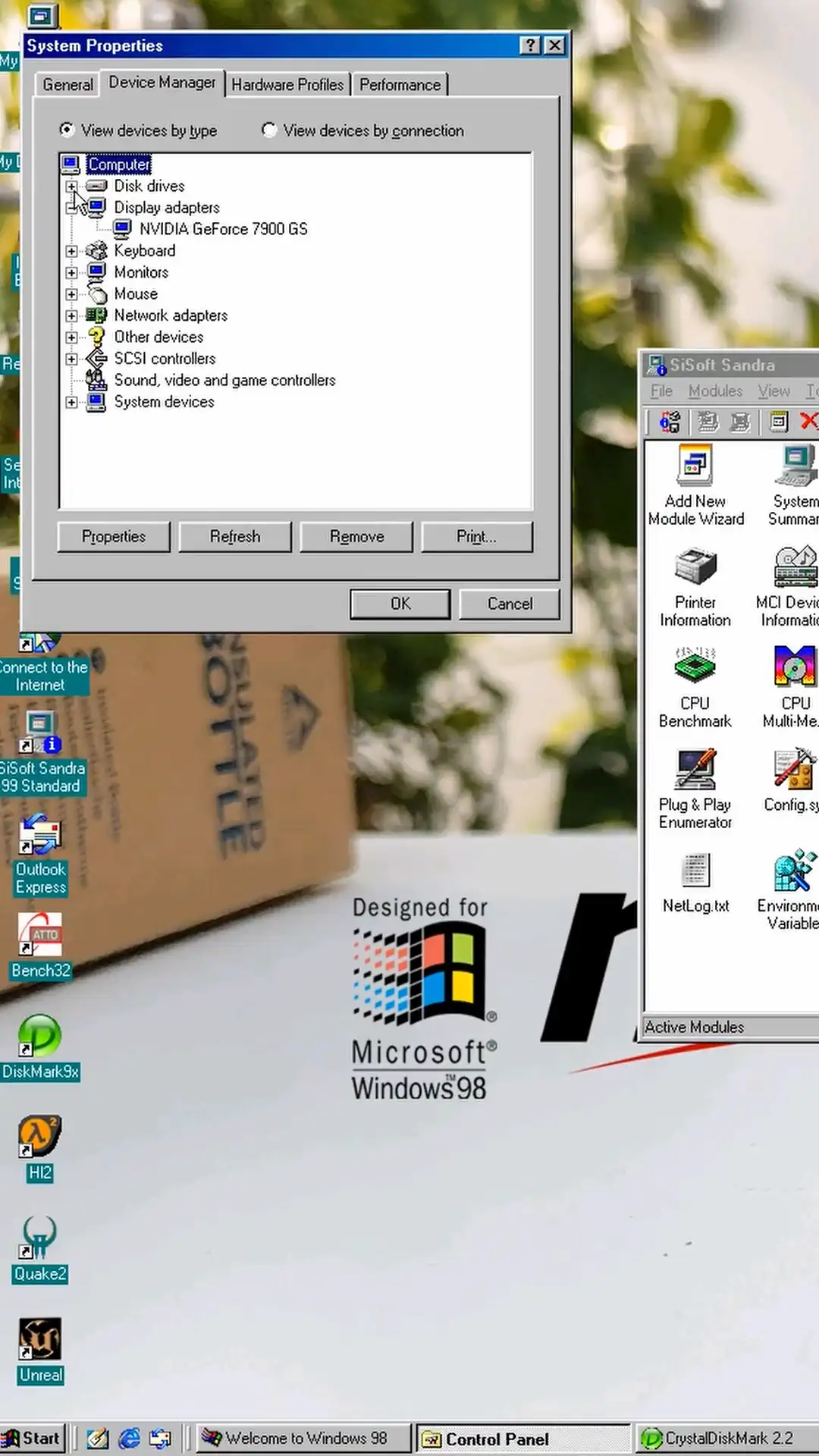Click the Remove button
This screenshot has height=1456, width=819.
click(356, 536)
